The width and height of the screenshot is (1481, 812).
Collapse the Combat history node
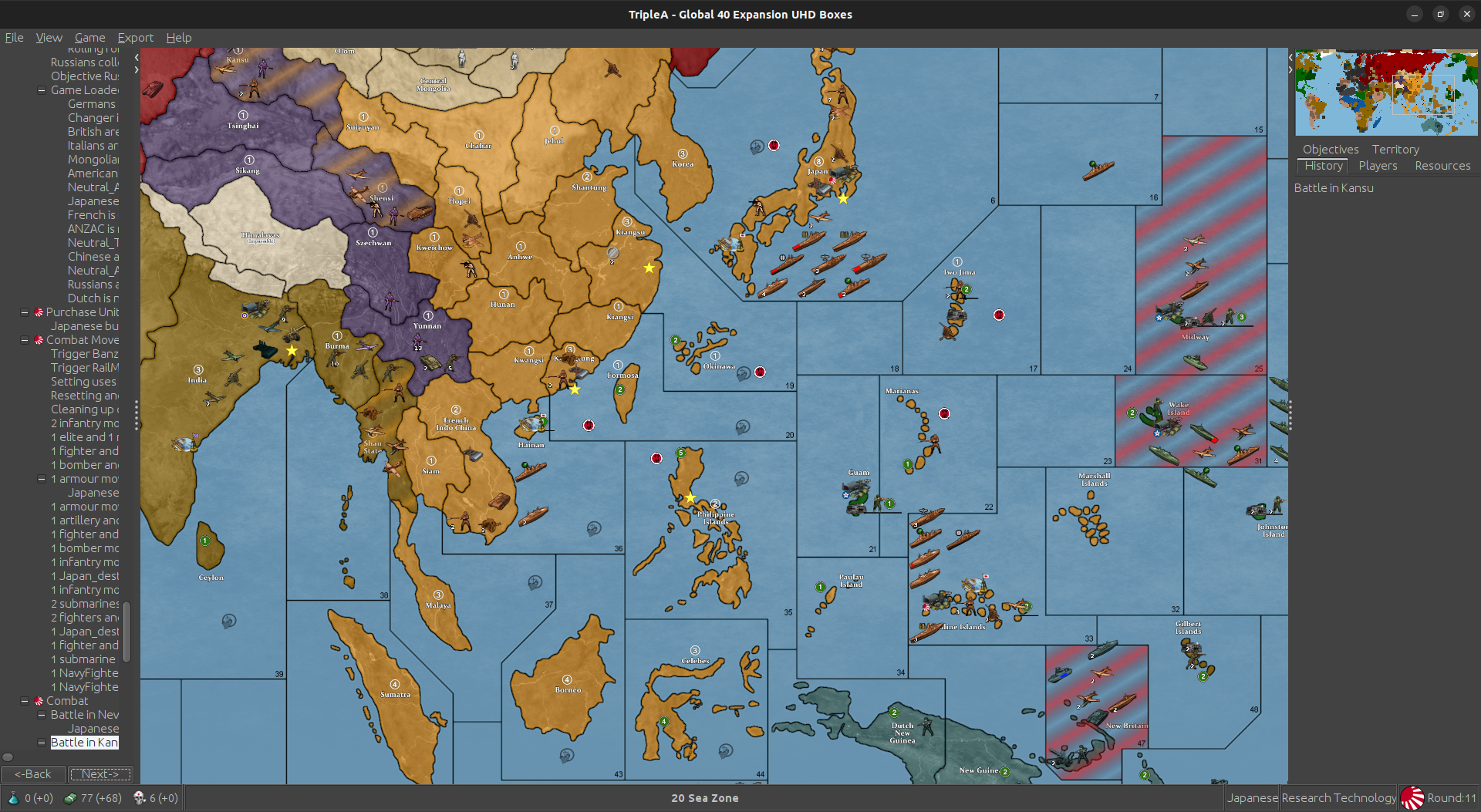click(25, 701)
